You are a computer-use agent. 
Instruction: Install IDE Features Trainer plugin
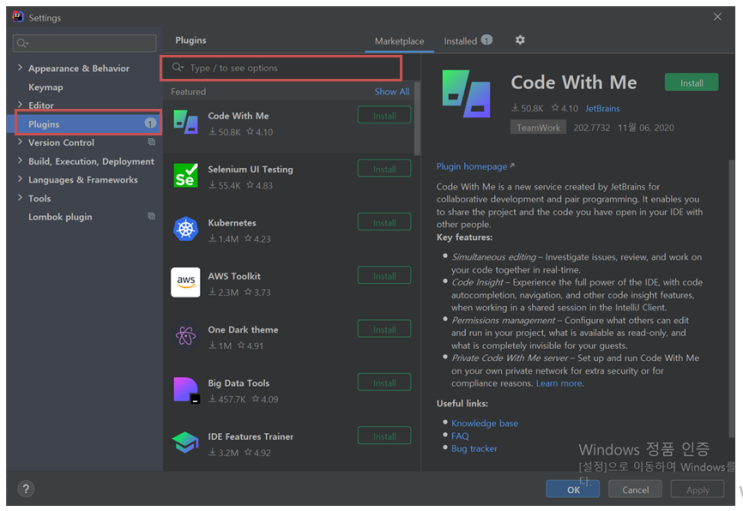click(x=384, y=436)
